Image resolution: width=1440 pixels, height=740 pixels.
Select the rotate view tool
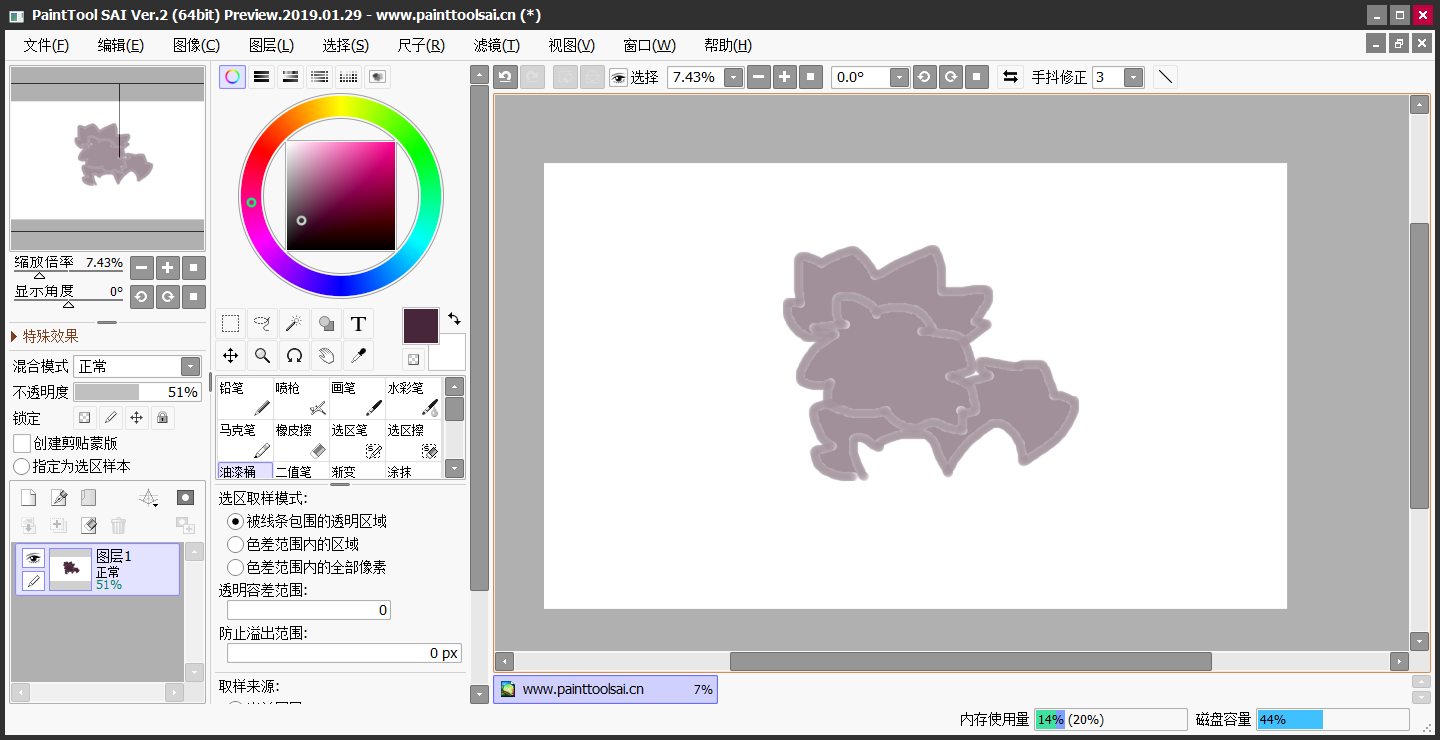pyautogui.click(x=294, y=355)
